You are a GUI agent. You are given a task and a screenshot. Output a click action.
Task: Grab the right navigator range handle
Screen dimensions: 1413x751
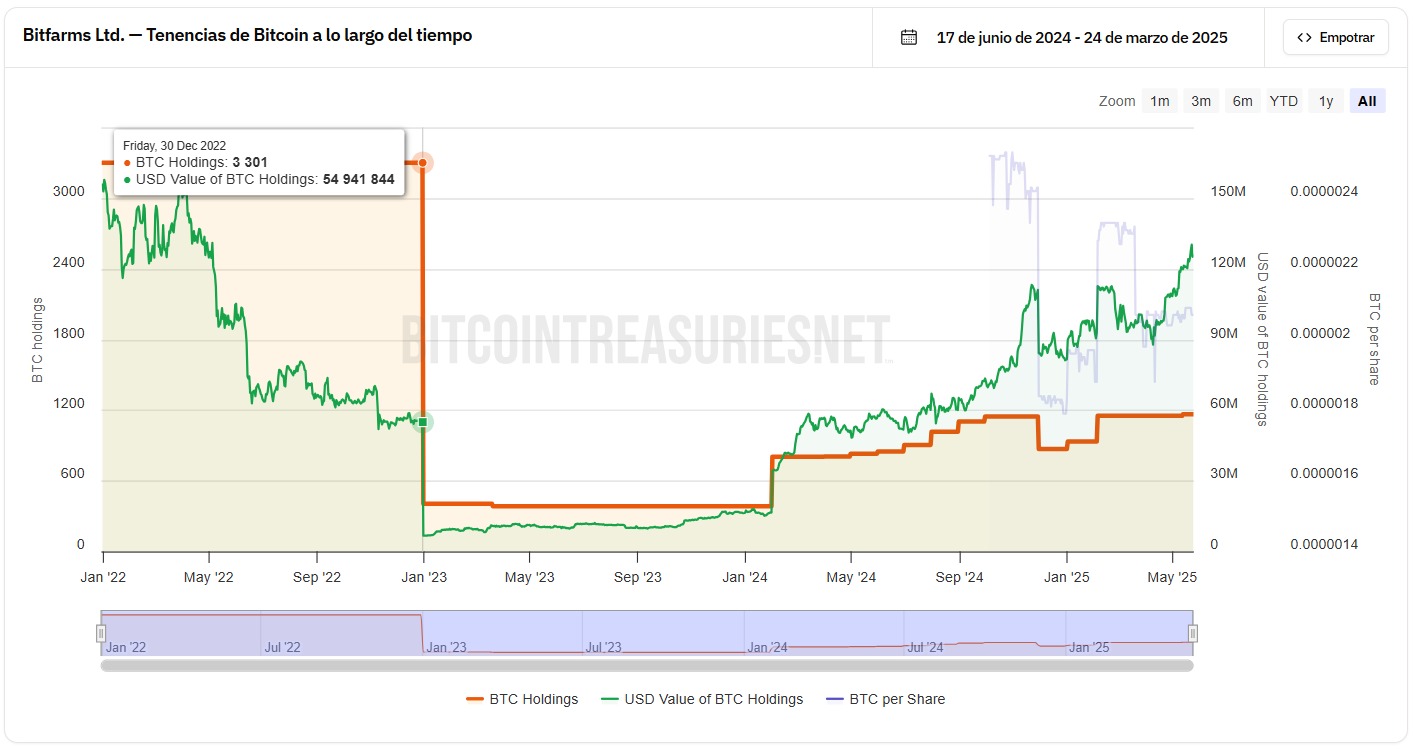pos(1193,633)
